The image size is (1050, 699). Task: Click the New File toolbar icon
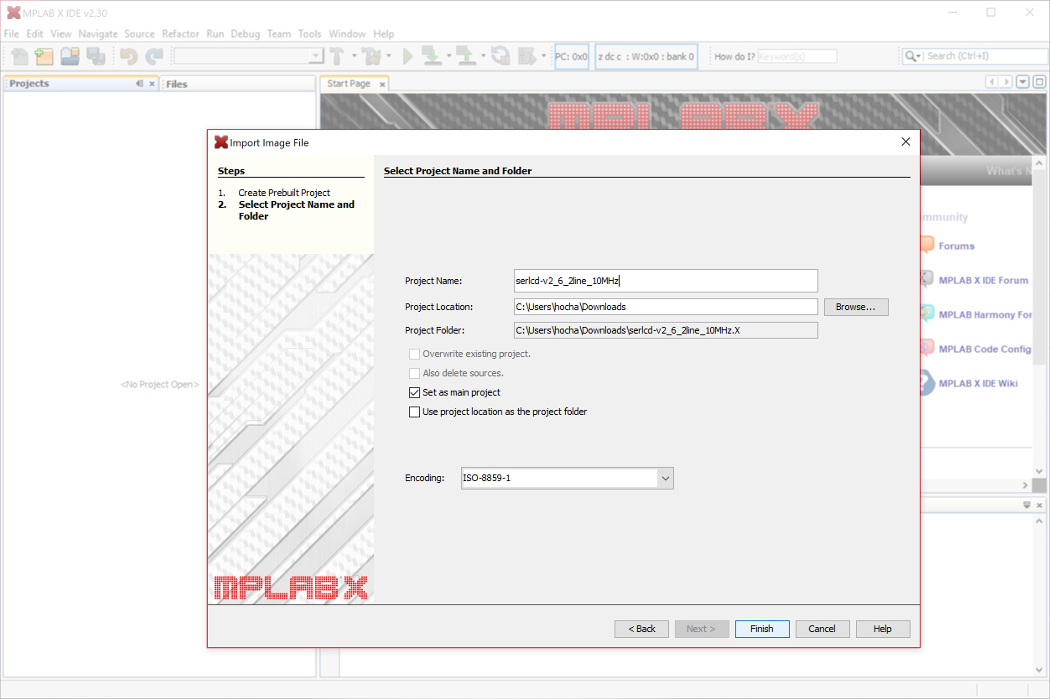click(20, 56)
